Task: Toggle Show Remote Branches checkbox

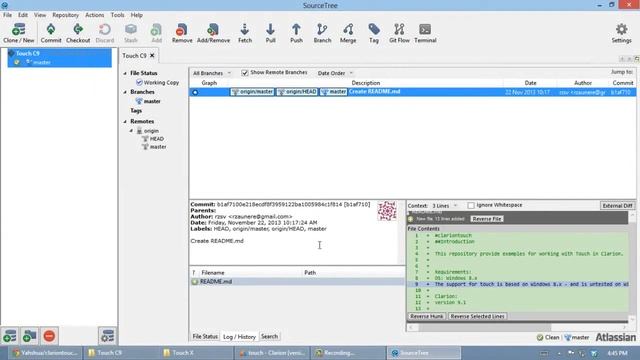Action: (x=244, y=73)
